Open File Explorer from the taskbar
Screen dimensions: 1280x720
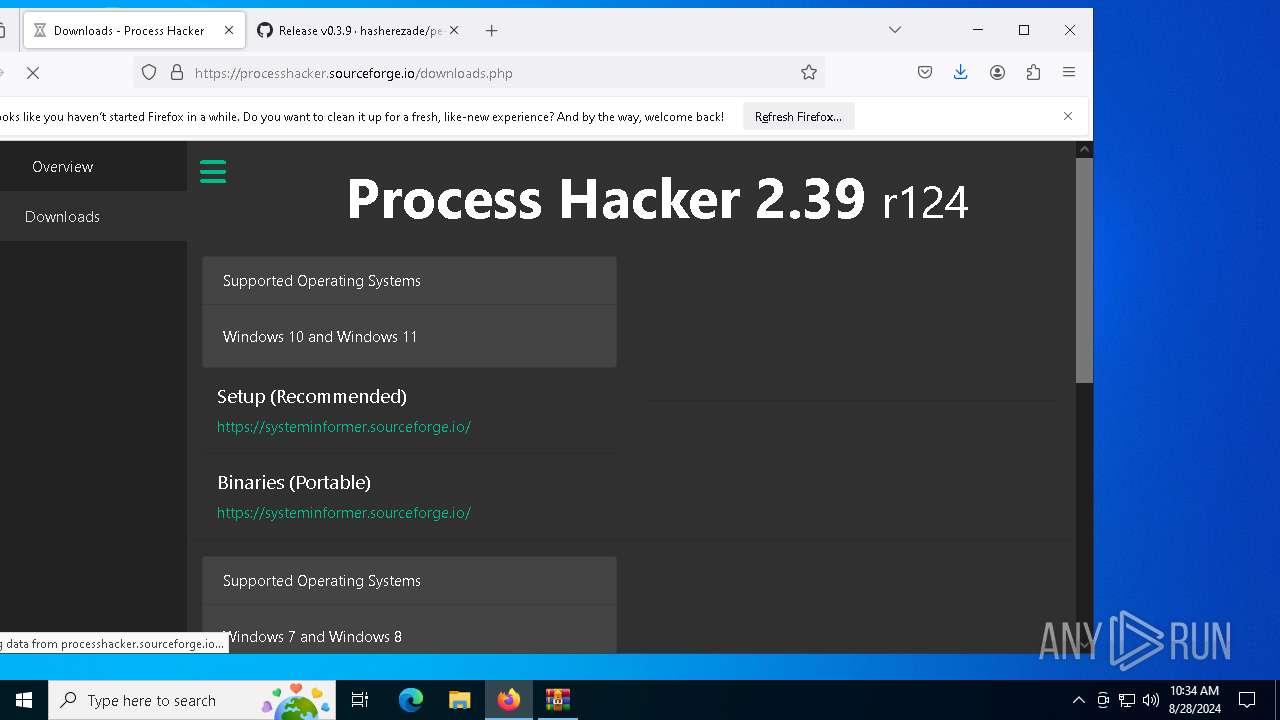tap(459, 700)
